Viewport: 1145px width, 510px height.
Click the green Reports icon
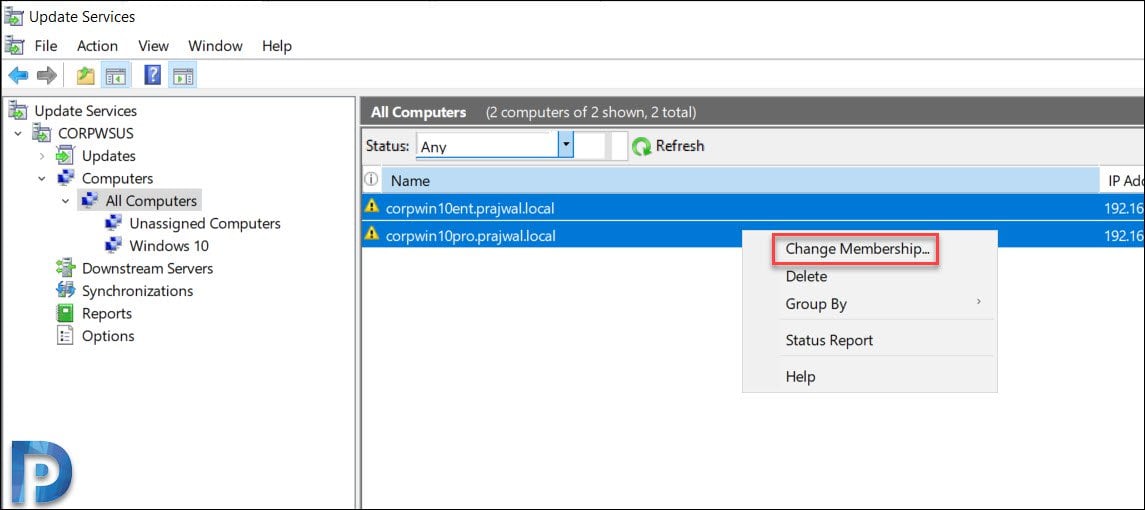(x=66, y=313)
